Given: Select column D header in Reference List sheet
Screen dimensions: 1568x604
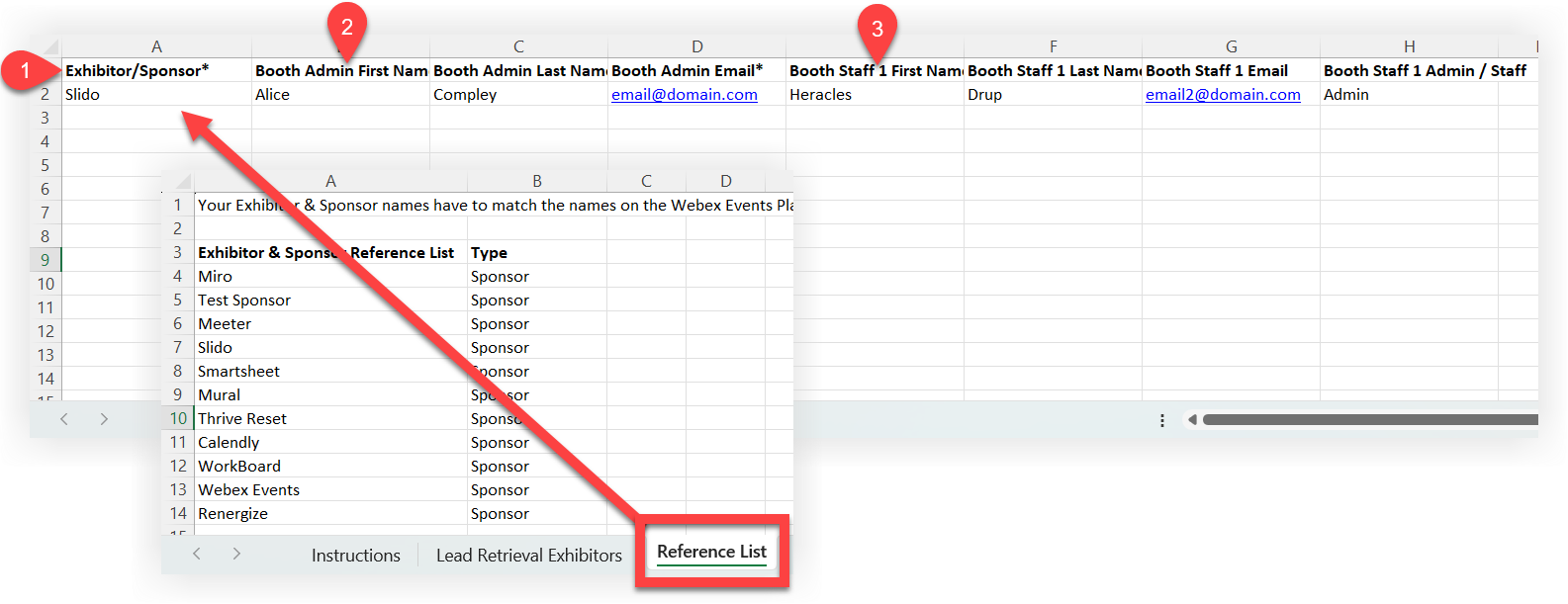Looking at the screenshot, I should 726,181.
